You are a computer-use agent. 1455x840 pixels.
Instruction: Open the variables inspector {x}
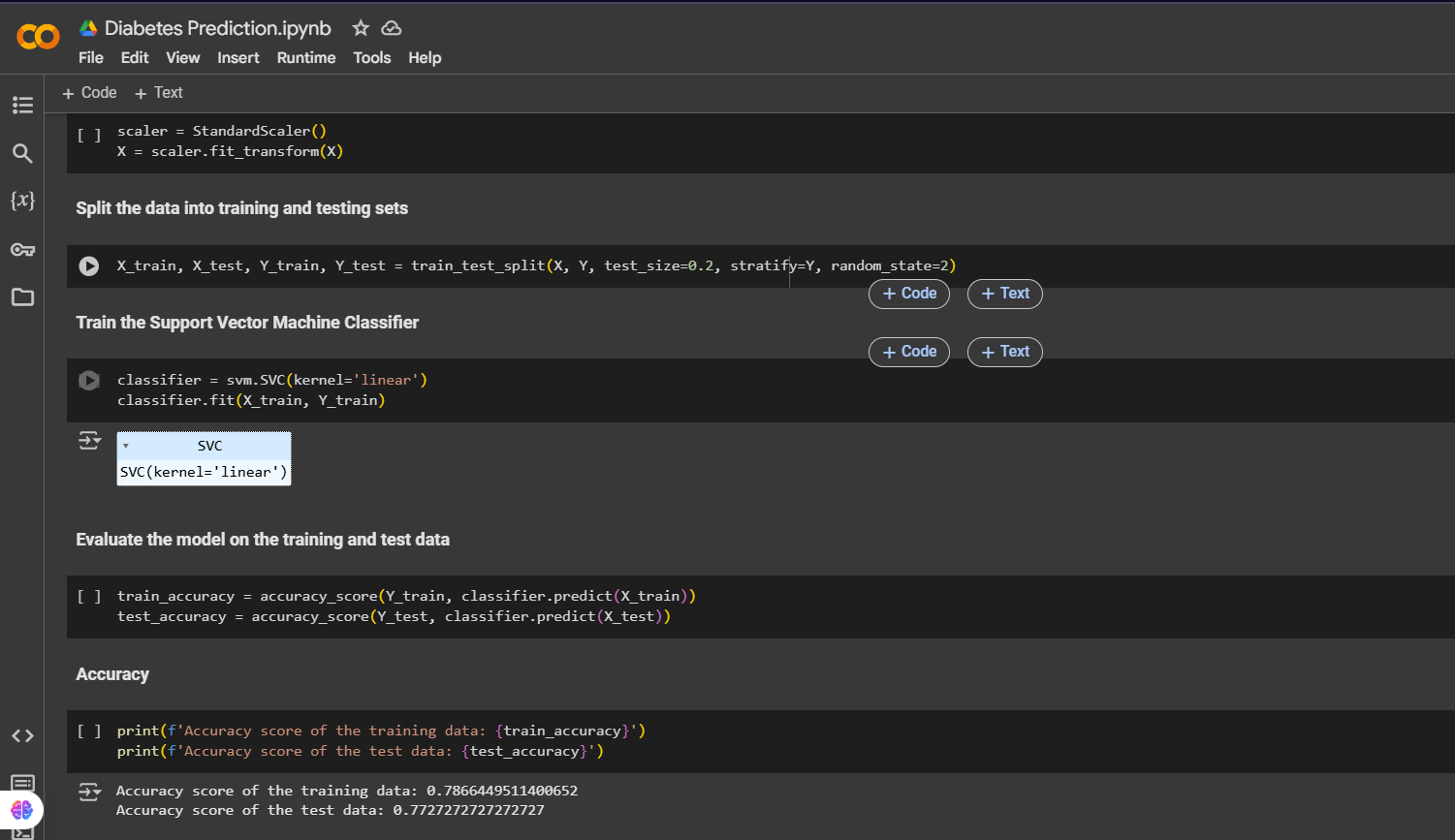22,201
